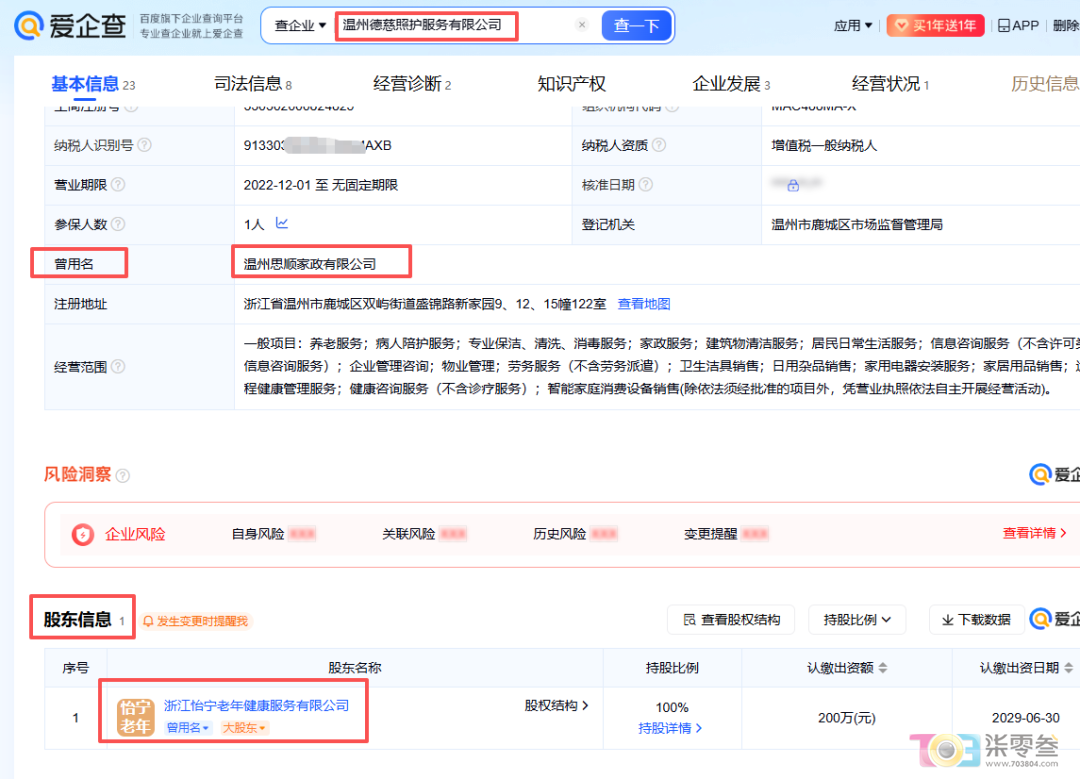Sort by 认缴出资额 column arrows

pyautogui.click(x=883, y=667)
